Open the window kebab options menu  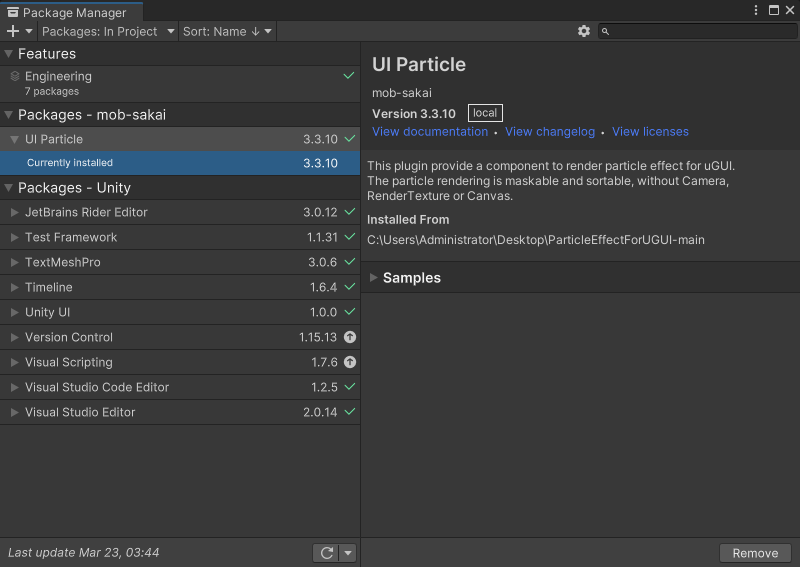point(756,10)
